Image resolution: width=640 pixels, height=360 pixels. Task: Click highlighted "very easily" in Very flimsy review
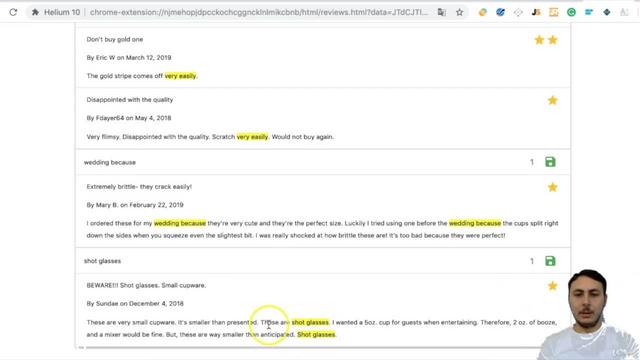tap(252, 137)
